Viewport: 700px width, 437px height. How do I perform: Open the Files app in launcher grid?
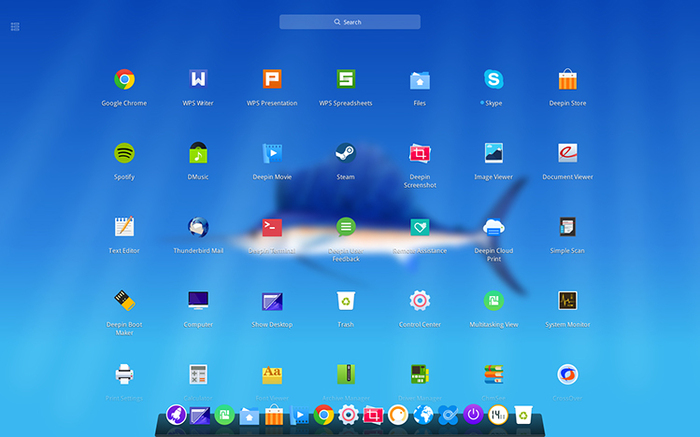[420, 80]
